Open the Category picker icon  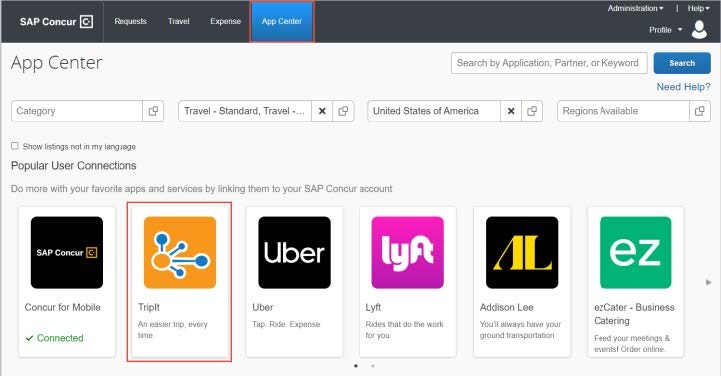point(153,111)
